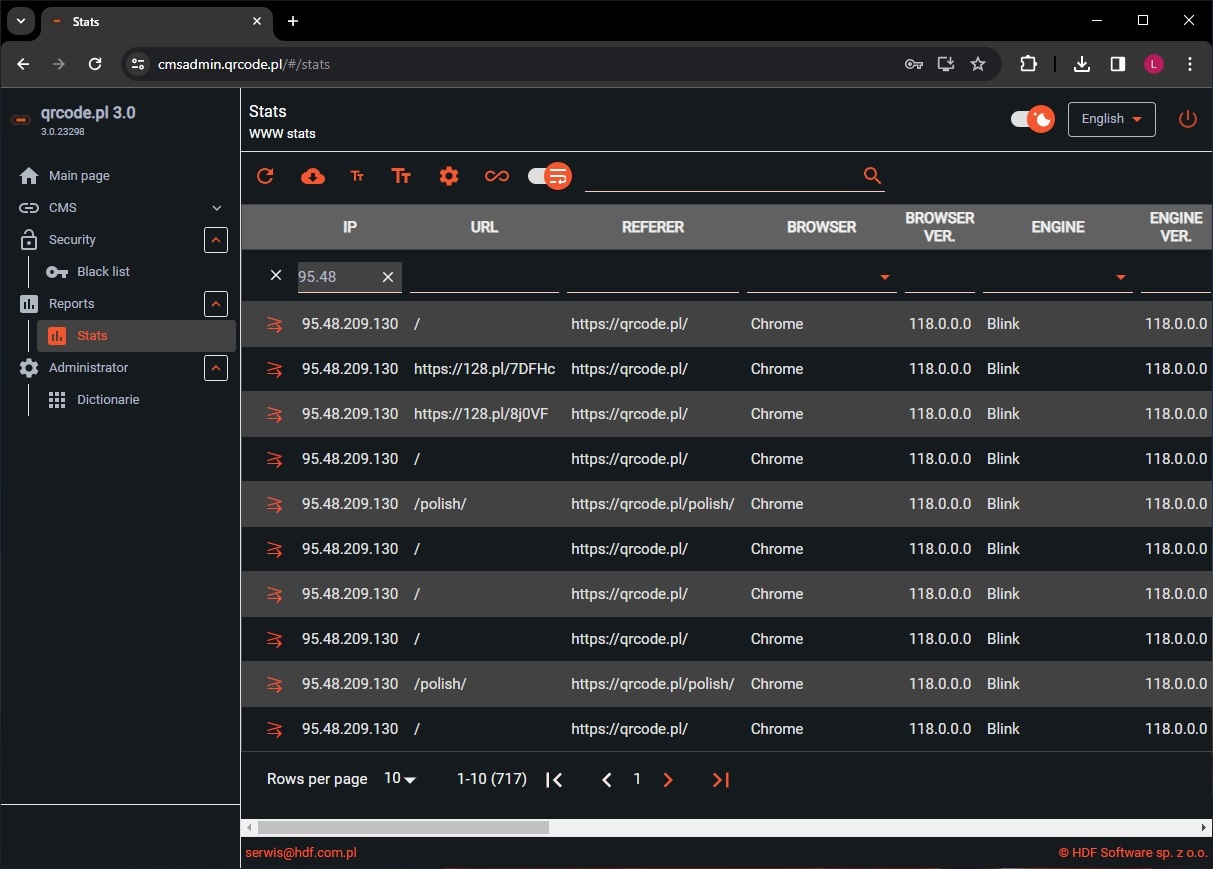
Task: Disable the filter row toggle in toolbar
Action: (548, 176)
